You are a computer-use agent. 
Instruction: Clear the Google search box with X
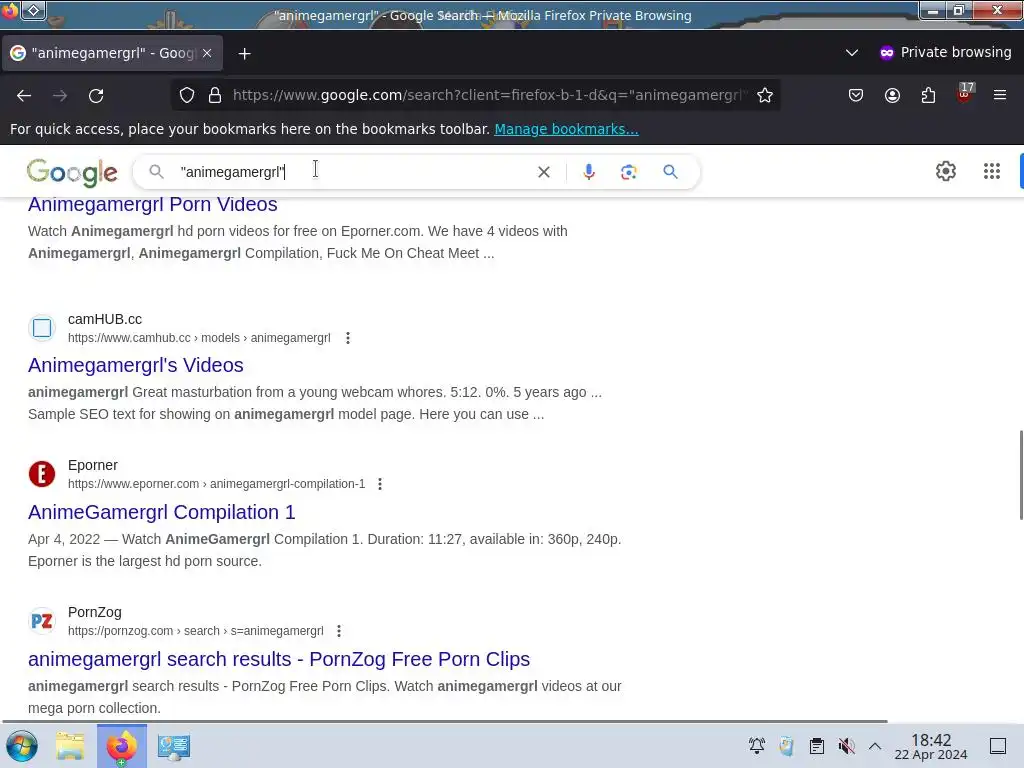point(543,172)
